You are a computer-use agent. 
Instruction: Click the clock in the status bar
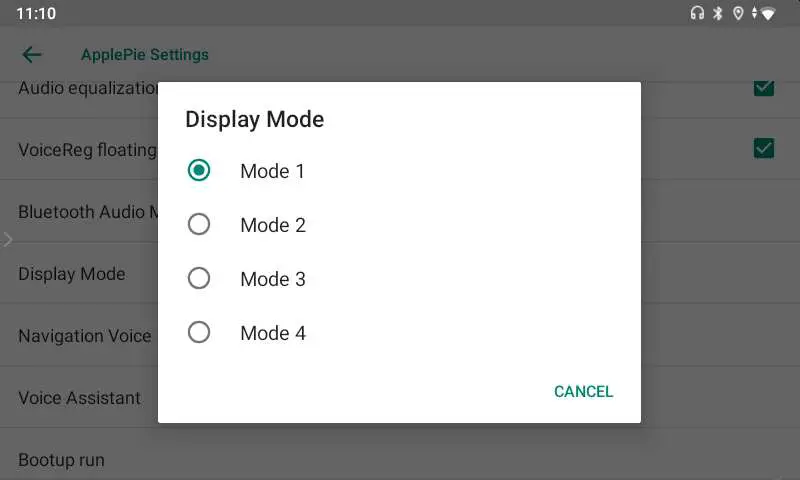tap(36, 14)
